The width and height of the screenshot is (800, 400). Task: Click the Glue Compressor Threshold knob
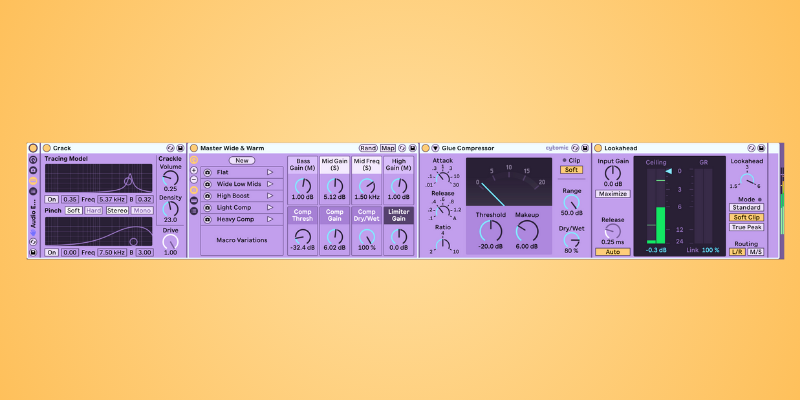click(491, 231)
